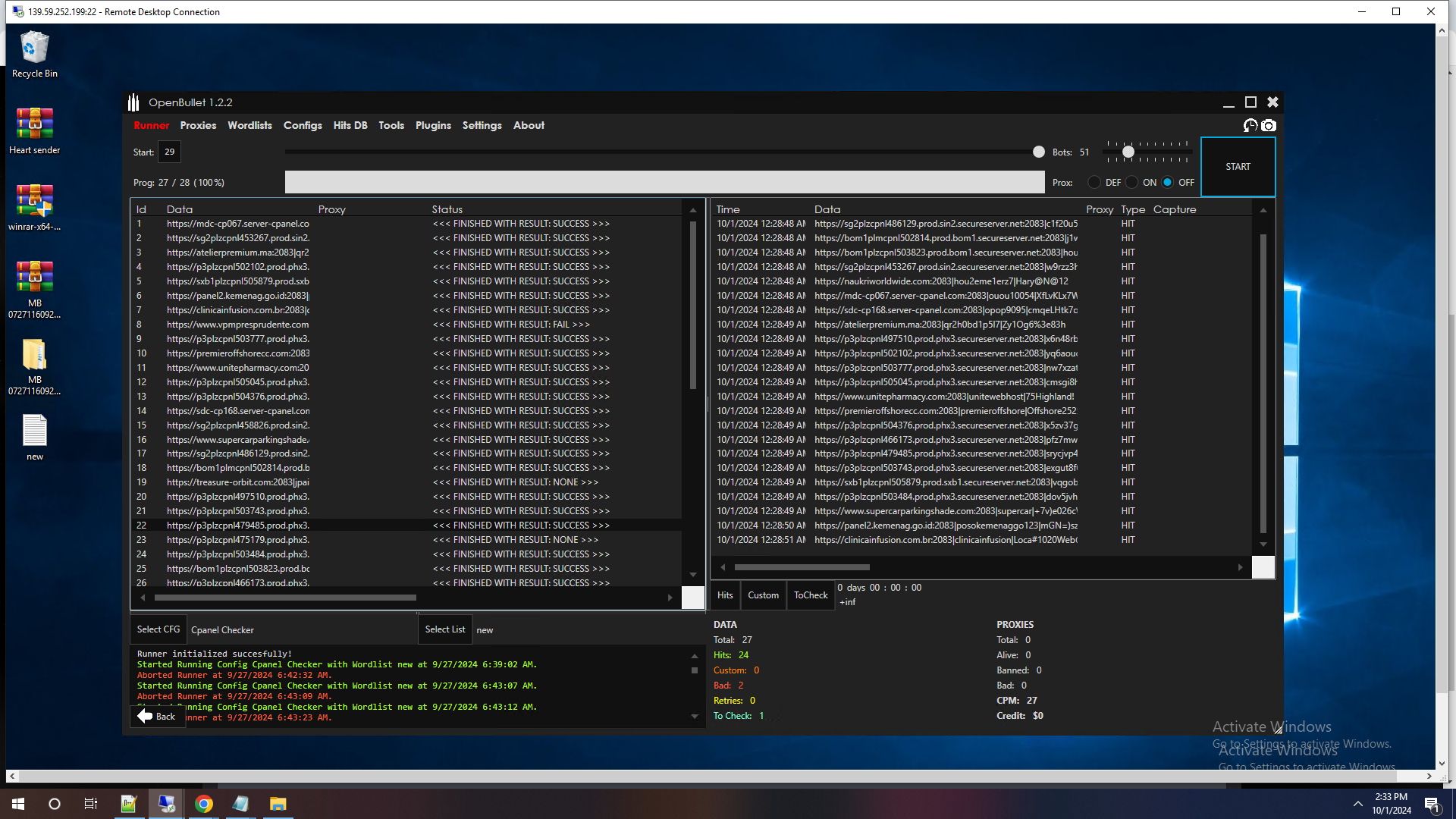Image resolution: width=1456 pixels, height=819 pixels.
Task: Open the Wordlists menu tab
Action: pos(249,125)
